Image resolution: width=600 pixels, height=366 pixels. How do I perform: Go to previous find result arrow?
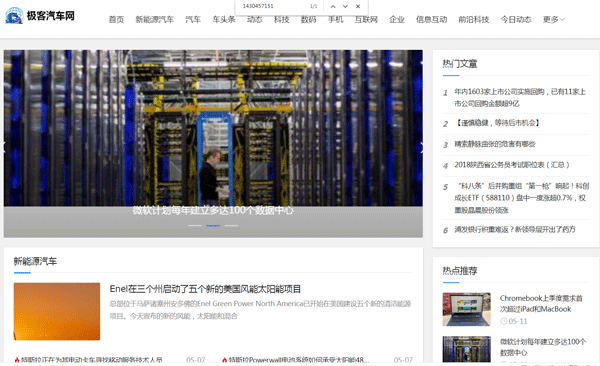[333, 6]
